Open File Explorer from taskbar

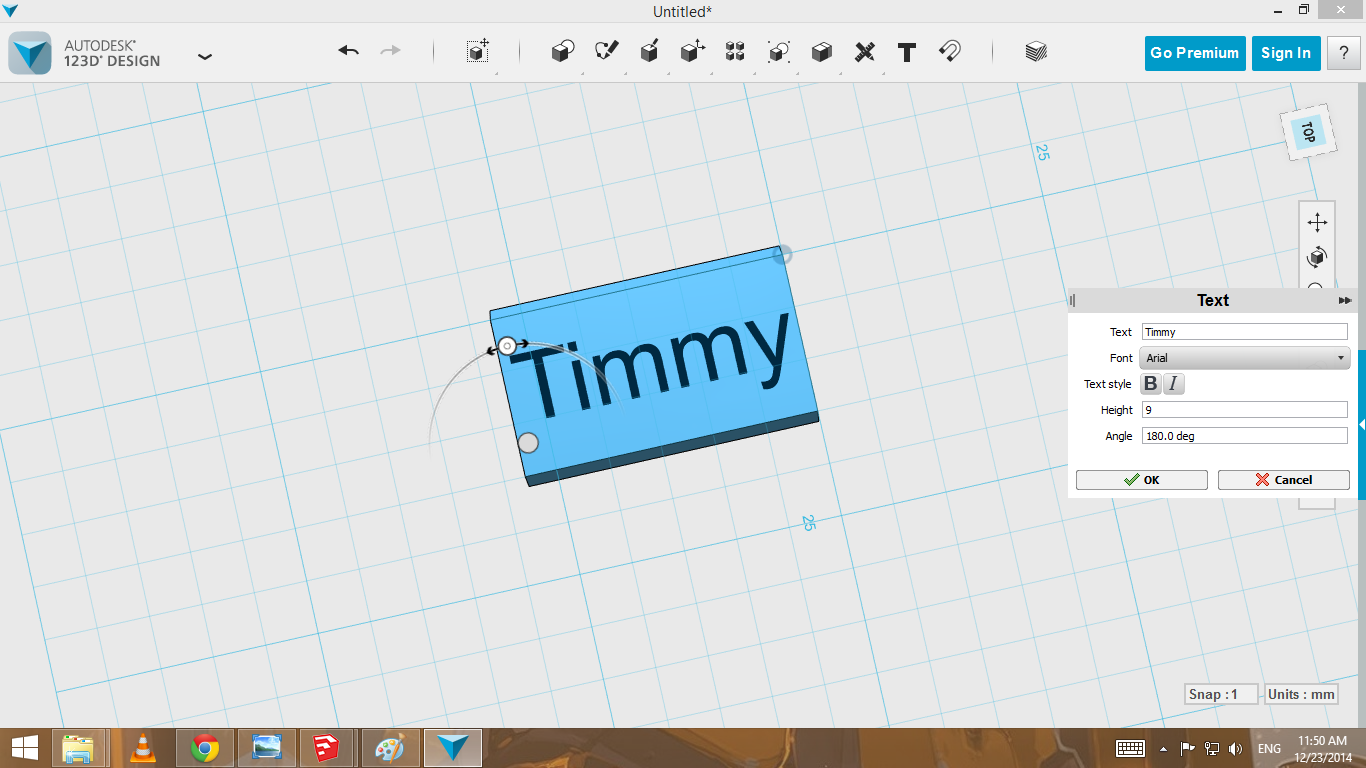[77, 748]
